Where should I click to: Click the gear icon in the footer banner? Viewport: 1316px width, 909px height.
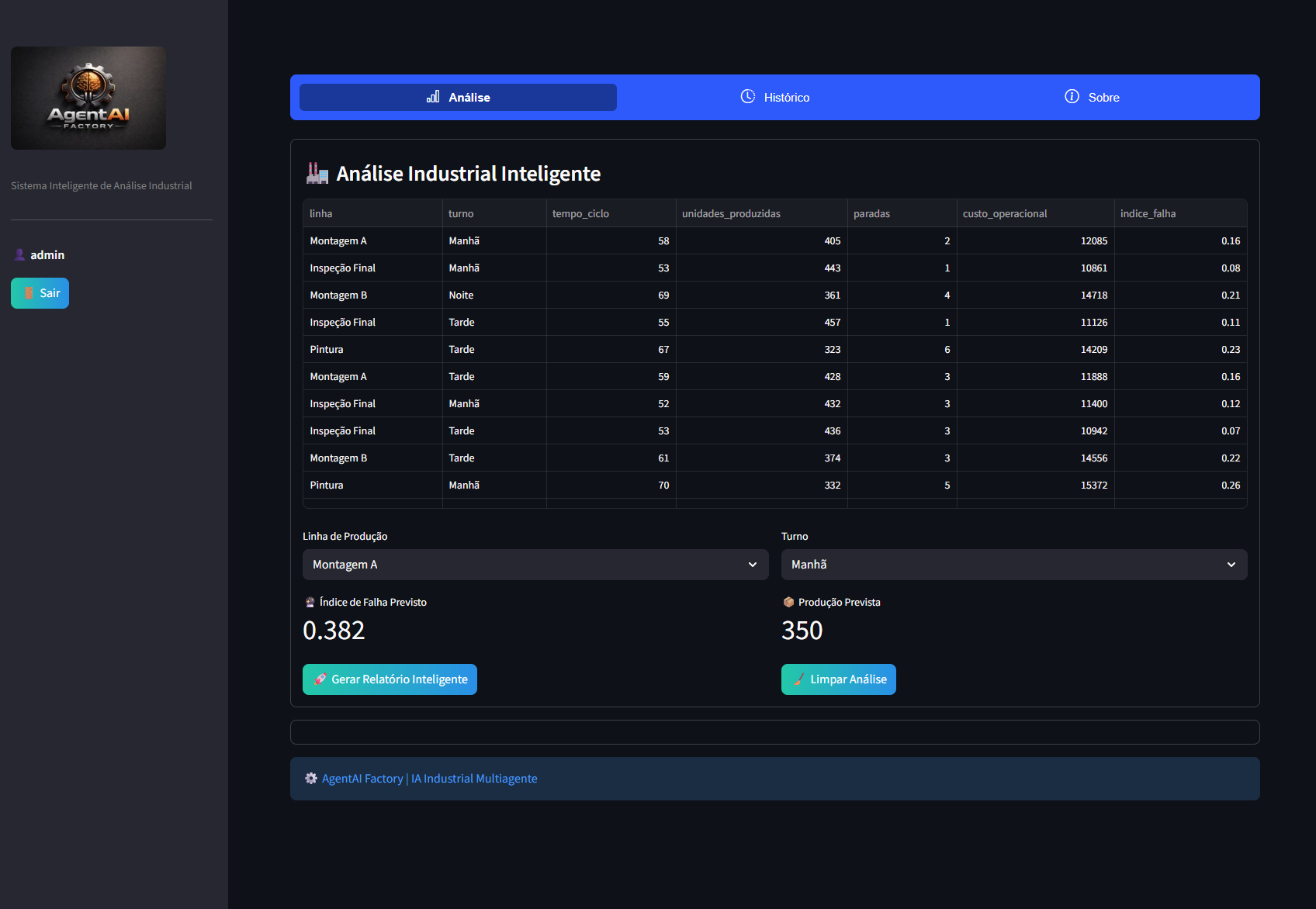pyautogui.click(x=311, y=779)
